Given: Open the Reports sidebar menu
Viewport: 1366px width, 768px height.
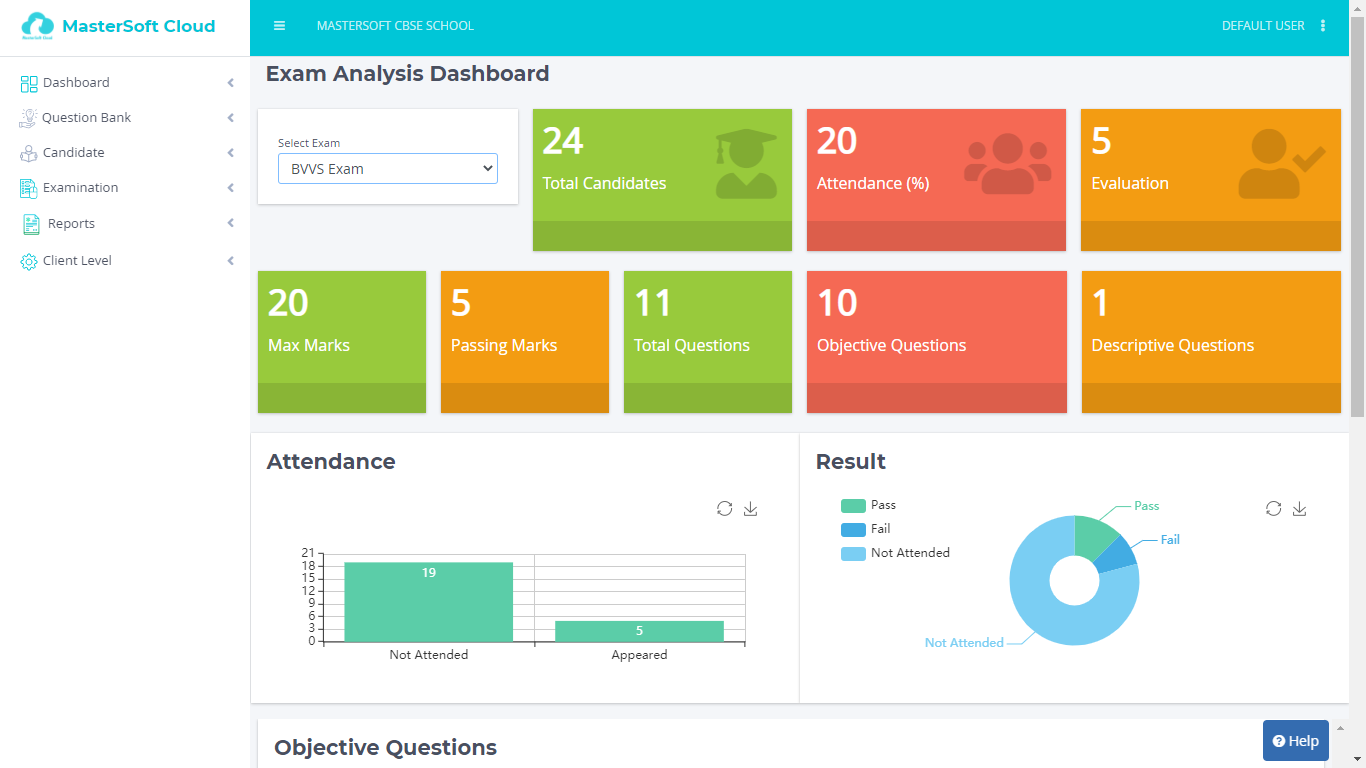Looking at the screenshot, I should coord(71,224).
